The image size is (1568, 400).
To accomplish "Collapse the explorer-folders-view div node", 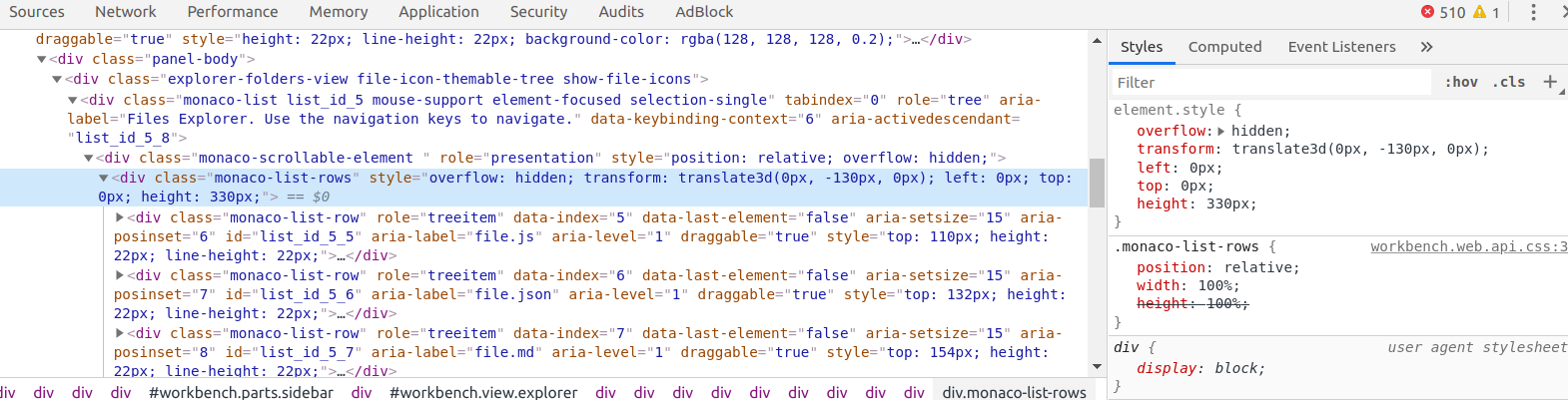I will coord(57,80).
